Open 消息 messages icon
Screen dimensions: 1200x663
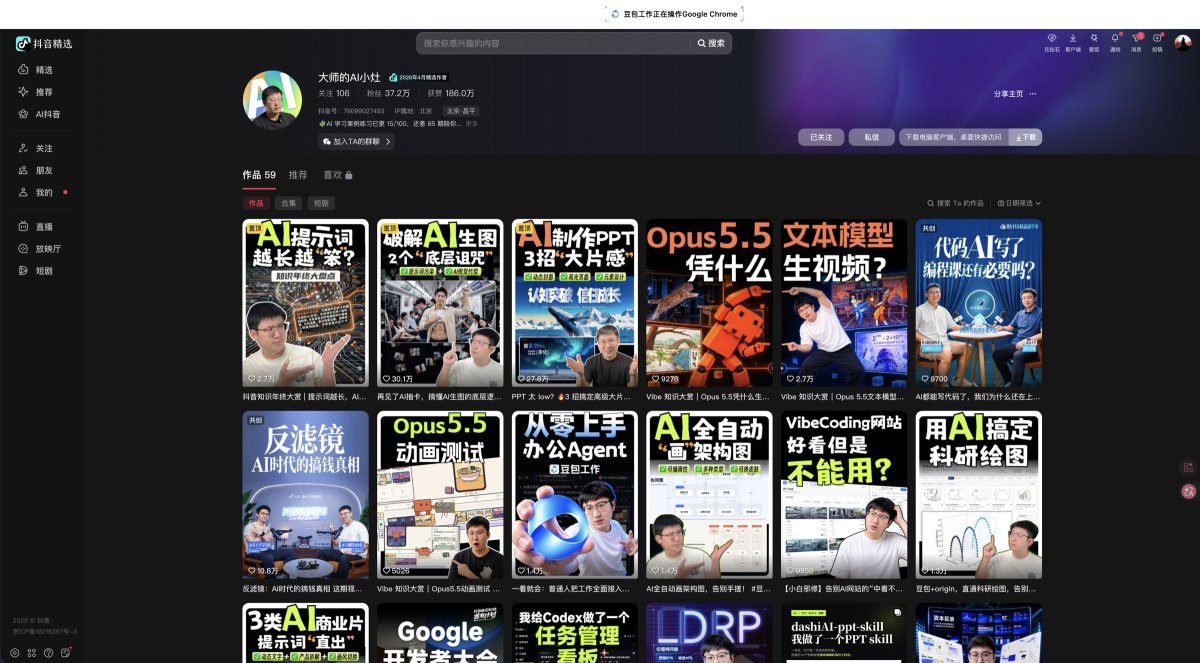pos(1136,41)
